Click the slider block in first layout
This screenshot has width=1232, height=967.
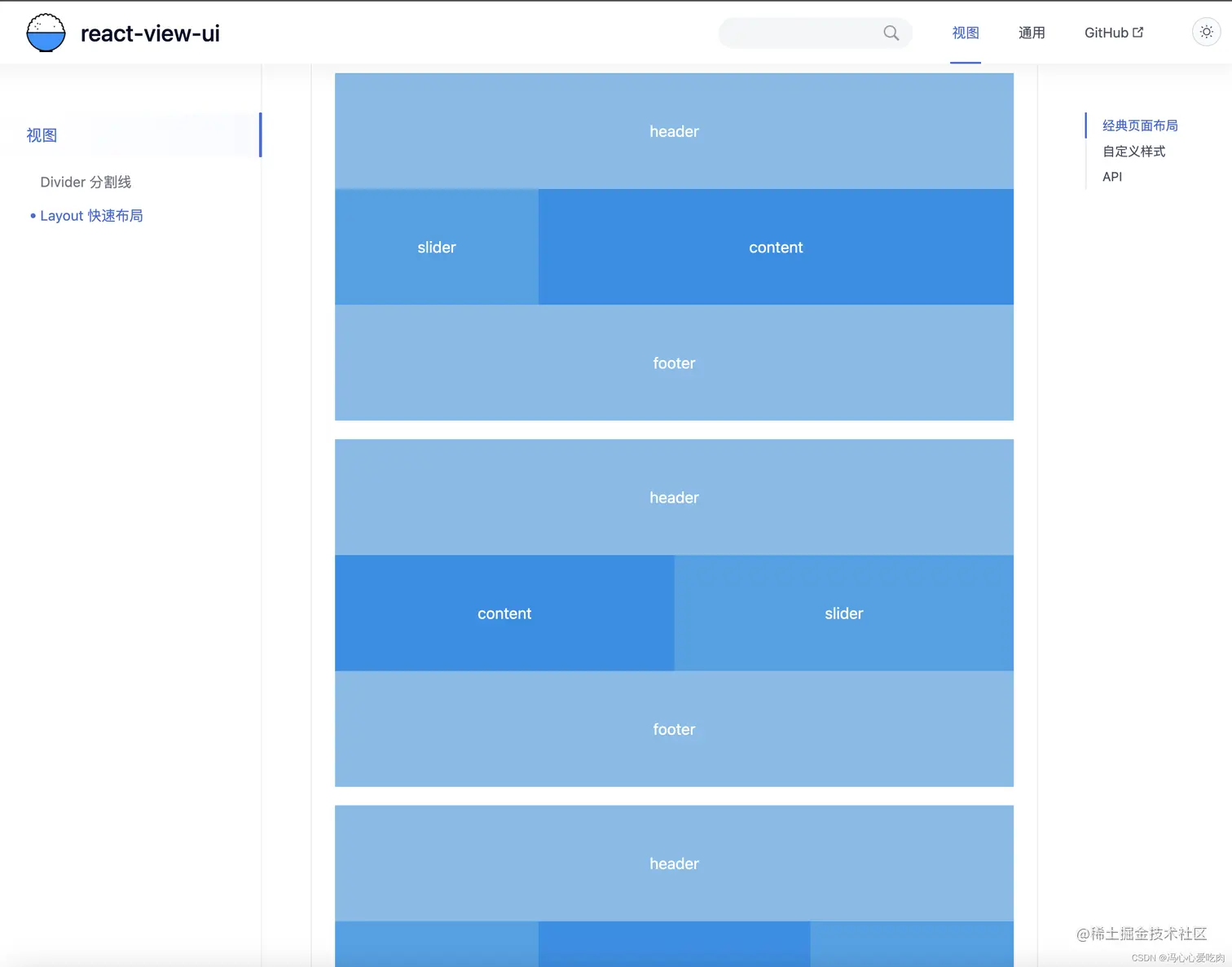coord(437,247)
